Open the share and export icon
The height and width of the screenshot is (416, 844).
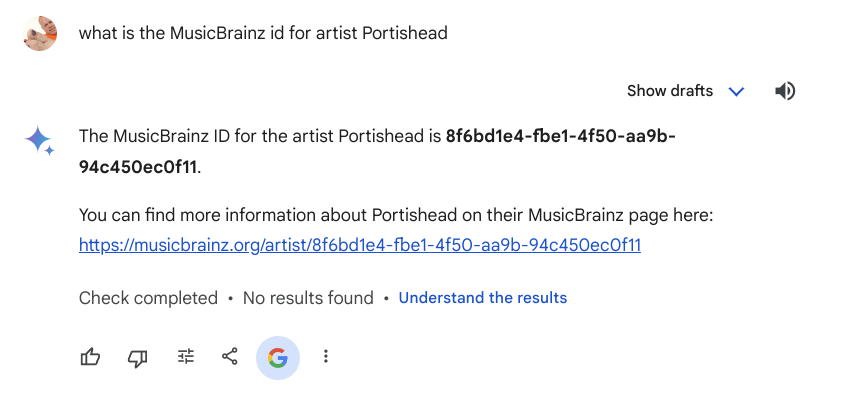pos(230,356)
